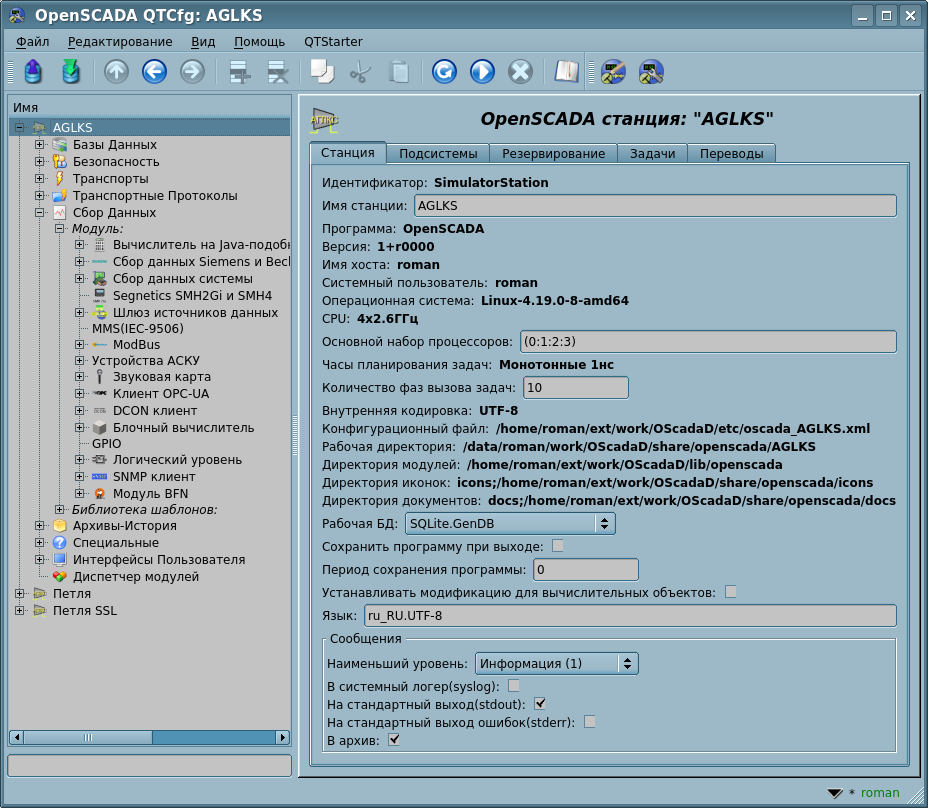Click the paste clipboard toolbar icon

click(x=399, y=72)
